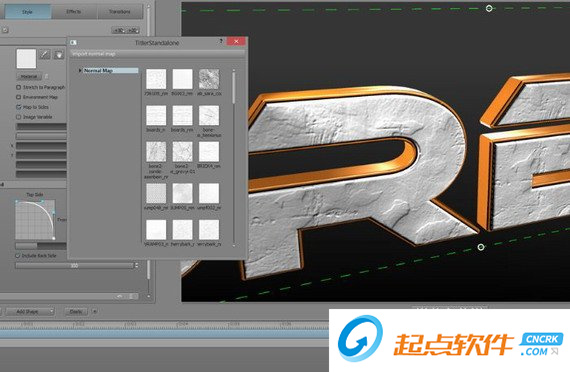Click the button right of Add Shape
This screenshot has height=372, width=570.
[76, 312]
